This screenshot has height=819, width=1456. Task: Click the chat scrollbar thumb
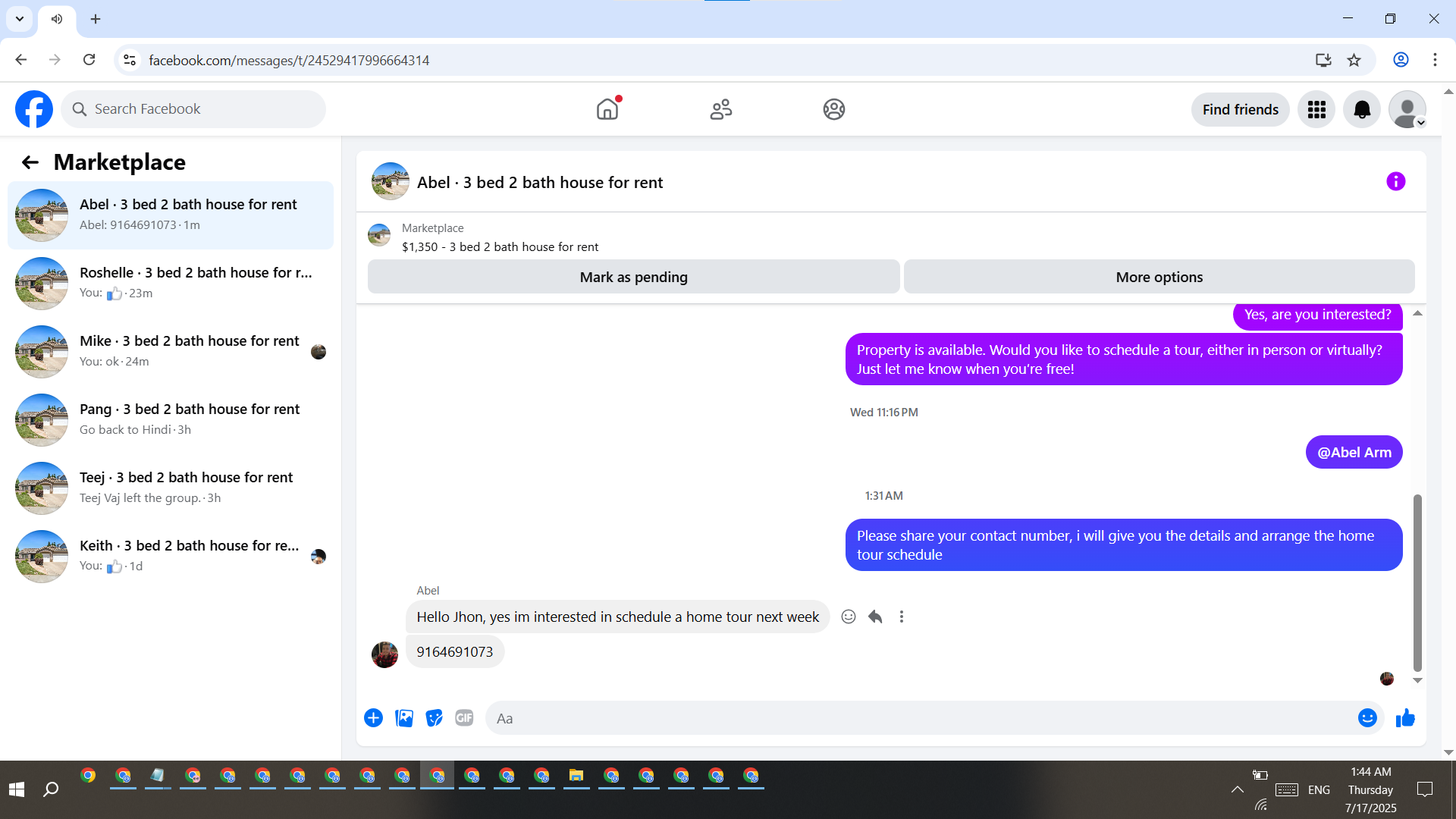[x=1417, y=582]
